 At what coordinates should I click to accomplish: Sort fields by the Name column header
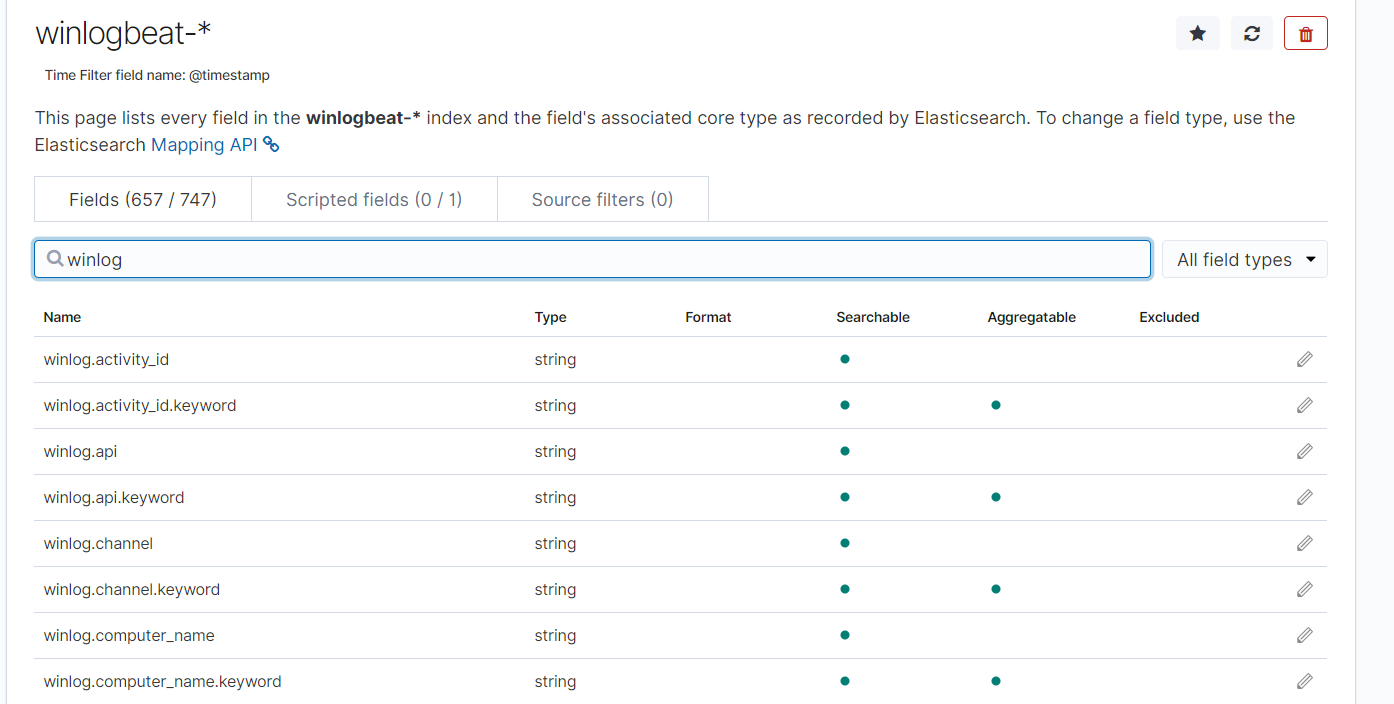point(62,317)
